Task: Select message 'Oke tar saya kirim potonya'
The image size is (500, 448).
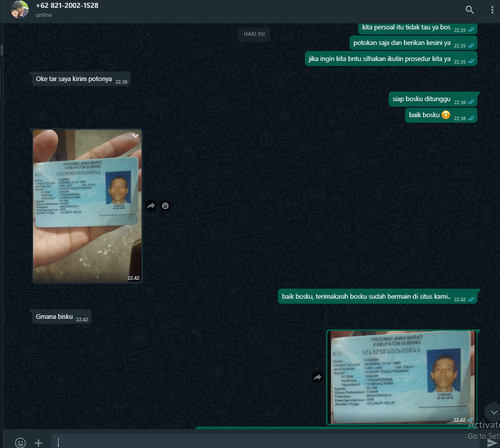Action: tap(80, 79)
